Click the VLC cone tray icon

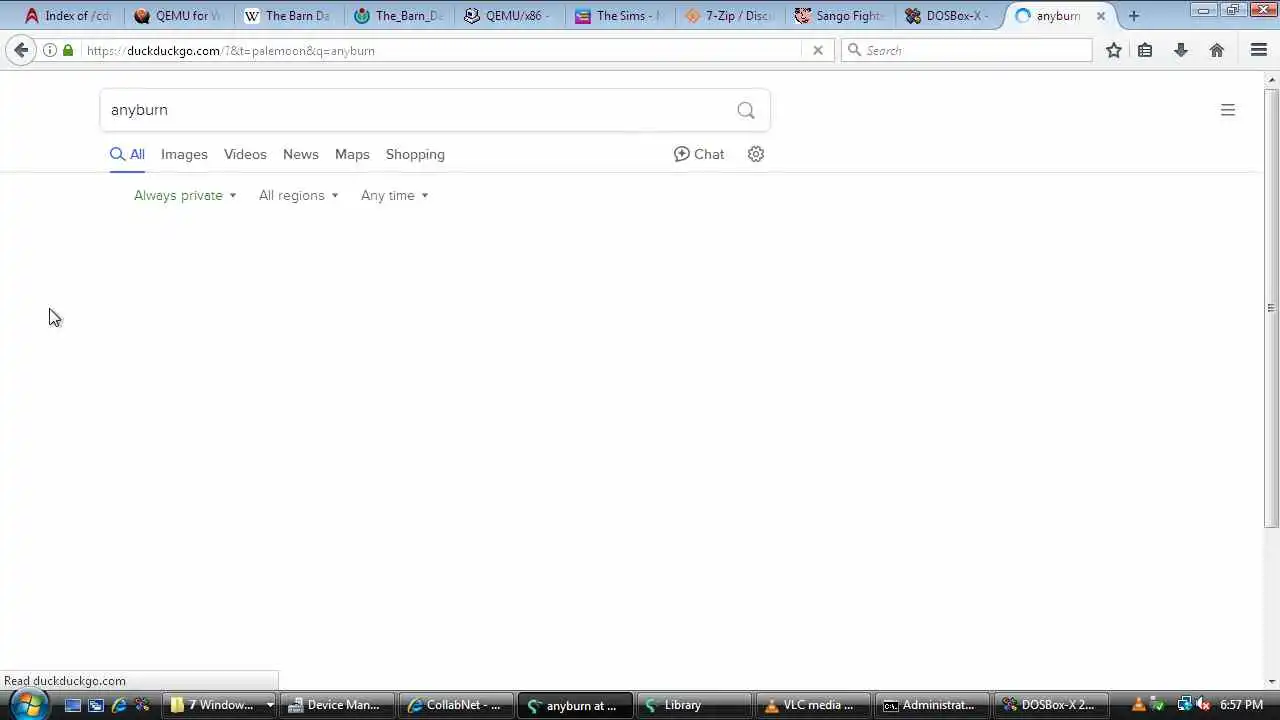1139,705
